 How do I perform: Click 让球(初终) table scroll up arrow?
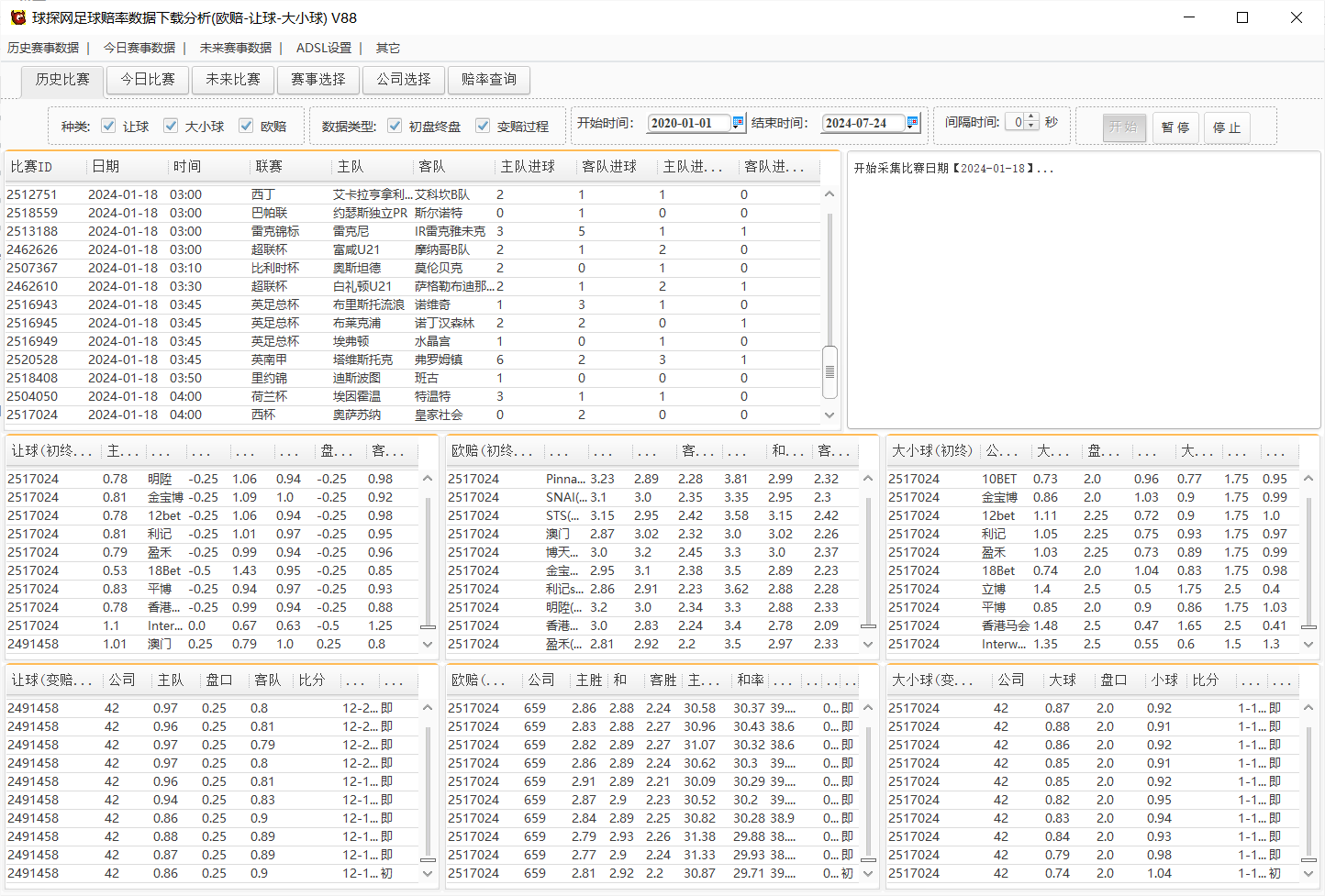pyautogui.click(x=428, y=479)
